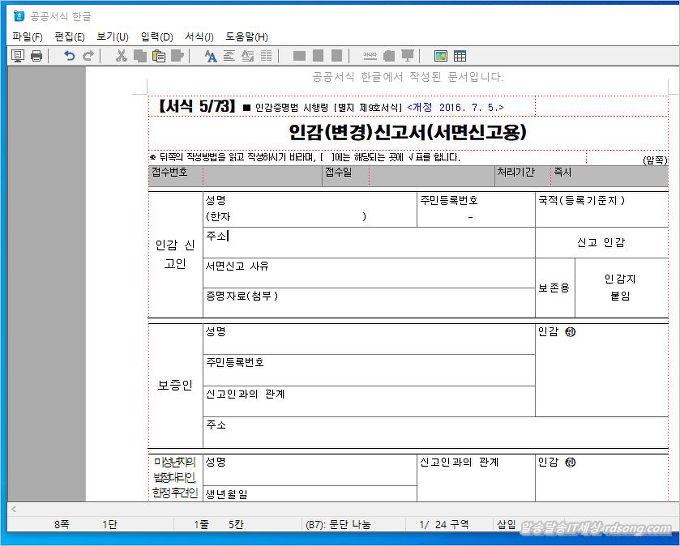680x546 pixels.
Task: Open the 도움말(H) menu
Action: point(246,37)
